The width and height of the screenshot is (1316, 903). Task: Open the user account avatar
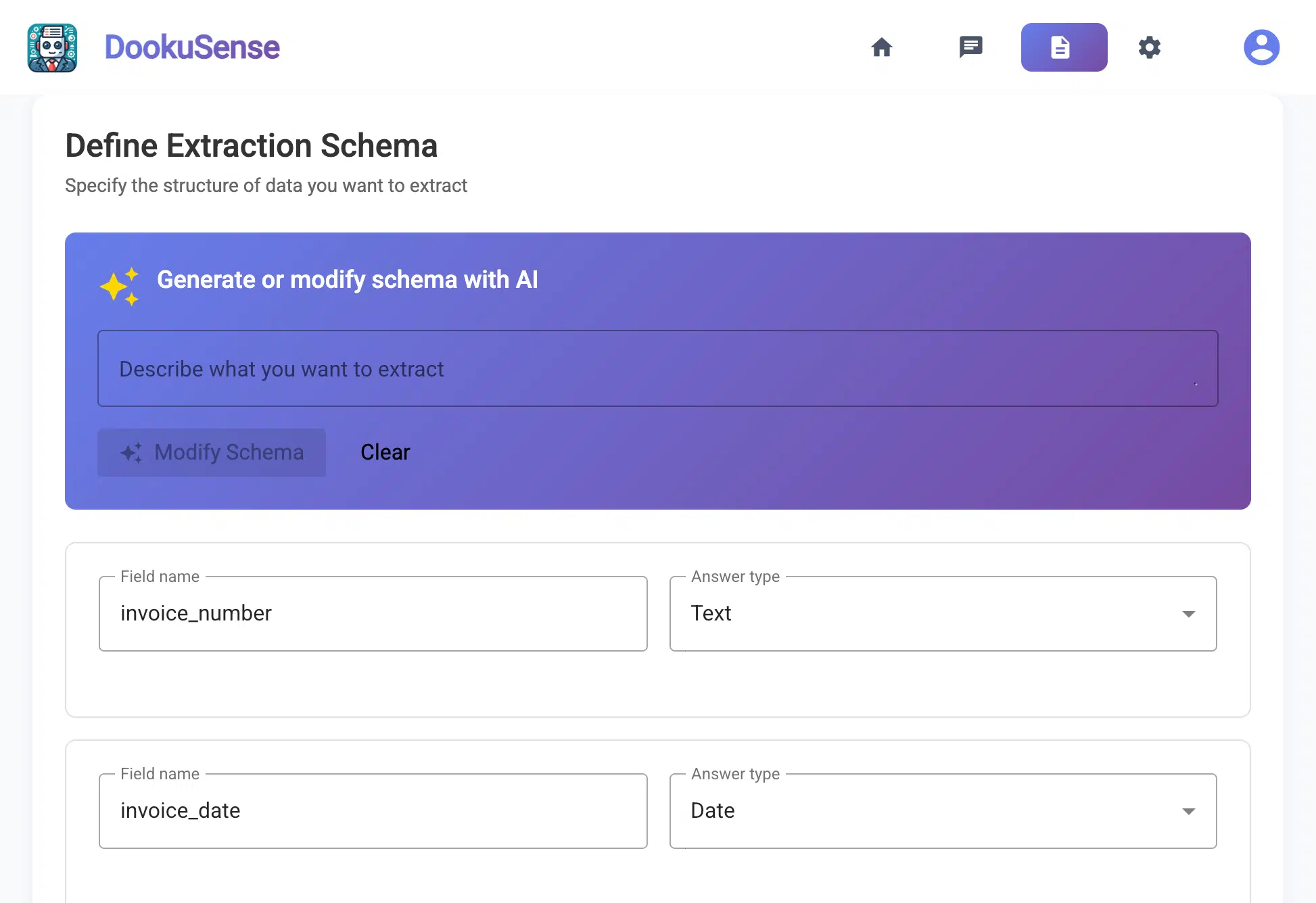coord(1261,47)
